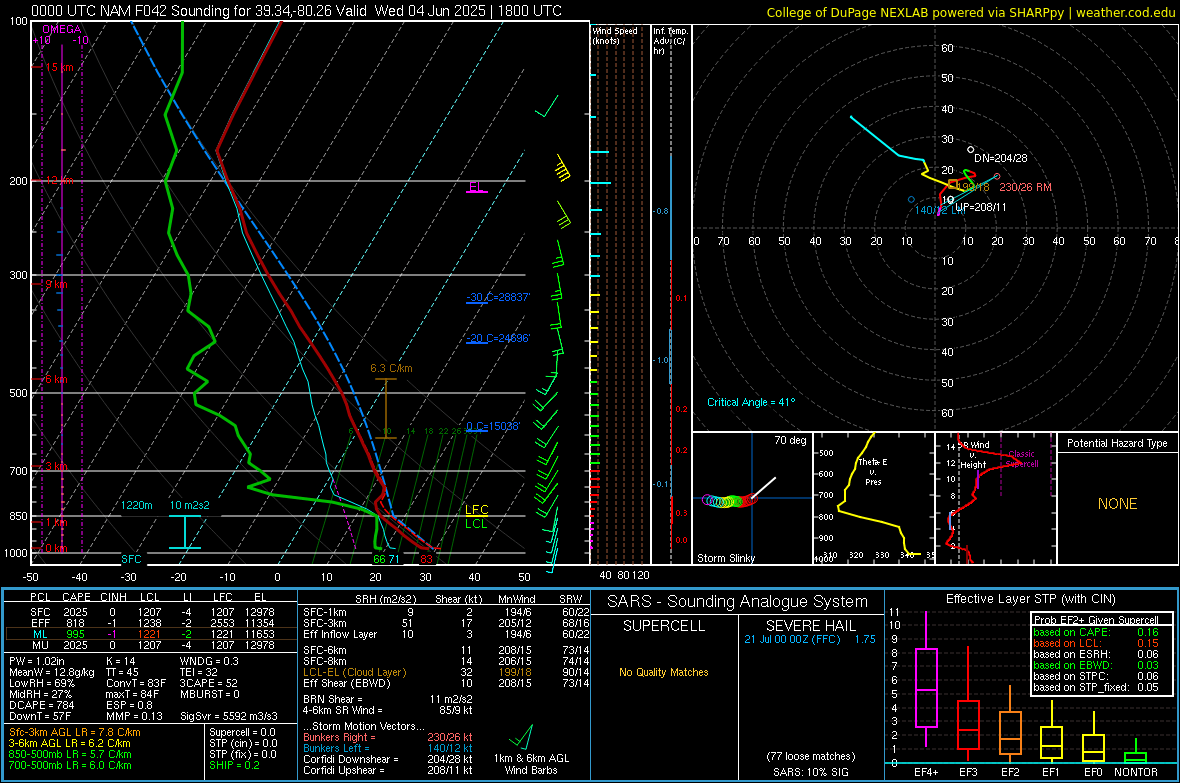This screenshot has height=783, width=1180.
Task: Click the magenta EL marker on the skew-T
Action: pyautogui.click(x=476, y=186)
